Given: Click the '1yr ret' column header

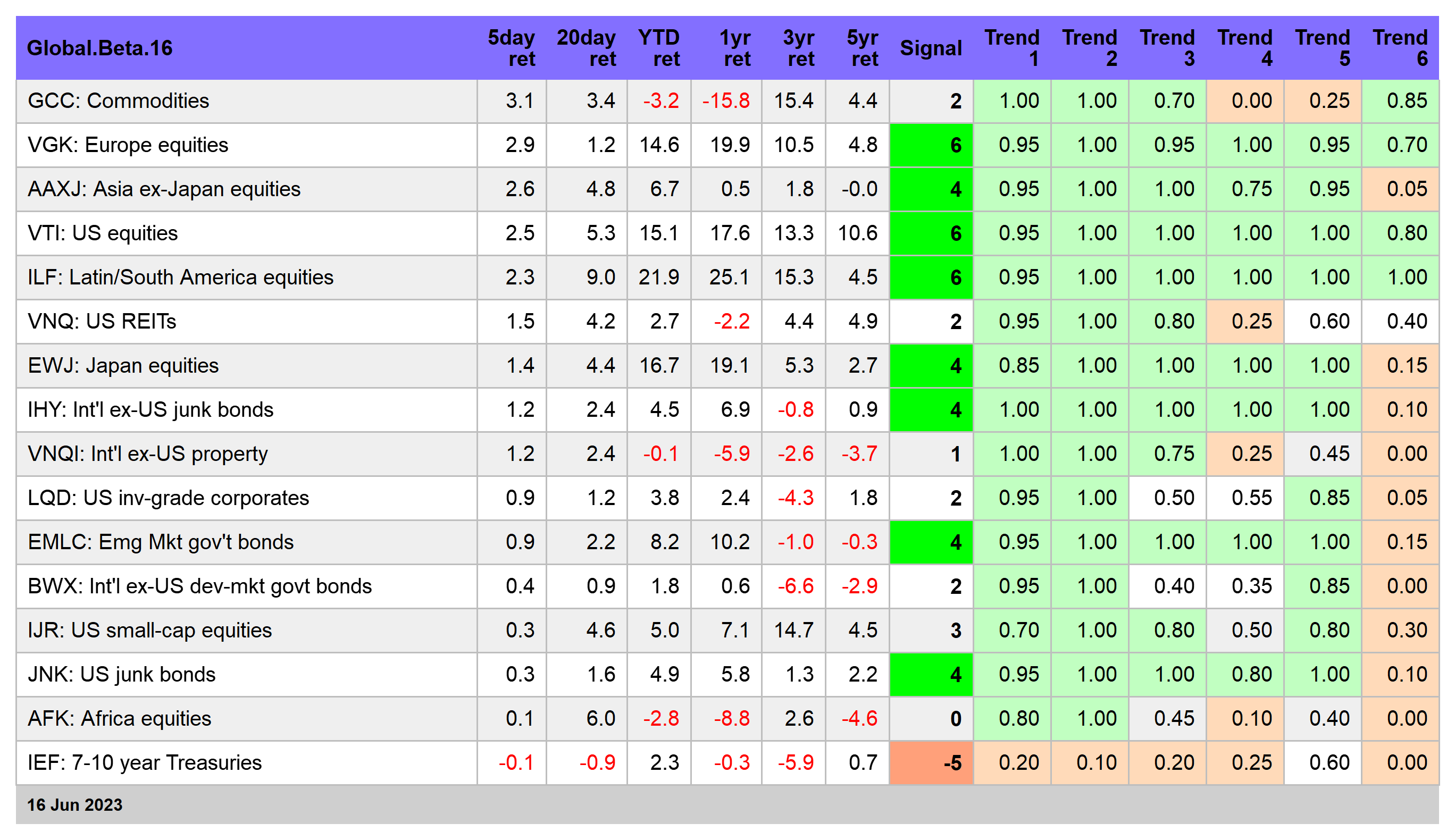Looking at the screenshot, I should 734,48.
